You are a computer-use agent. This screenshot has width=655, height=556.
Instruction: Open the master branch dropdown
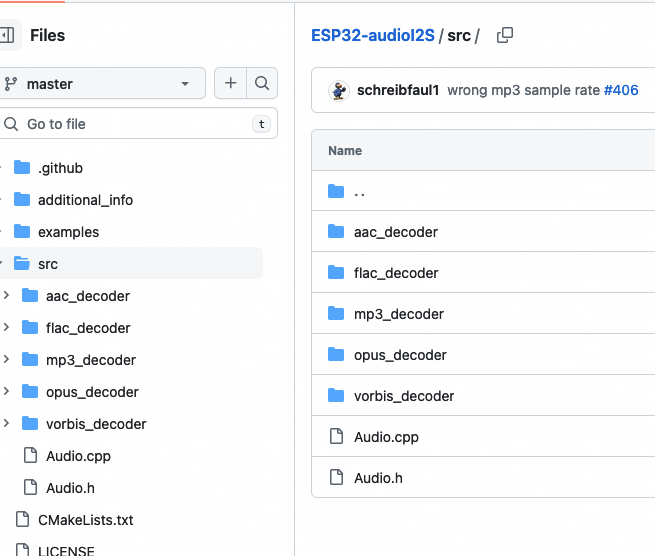click(102, 84)
